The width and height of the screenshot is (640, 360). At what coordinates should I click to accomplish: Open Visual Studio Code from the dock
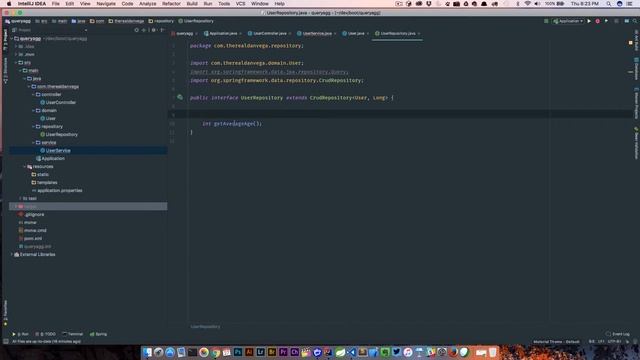pyautogui.click(x=351, y=352)
